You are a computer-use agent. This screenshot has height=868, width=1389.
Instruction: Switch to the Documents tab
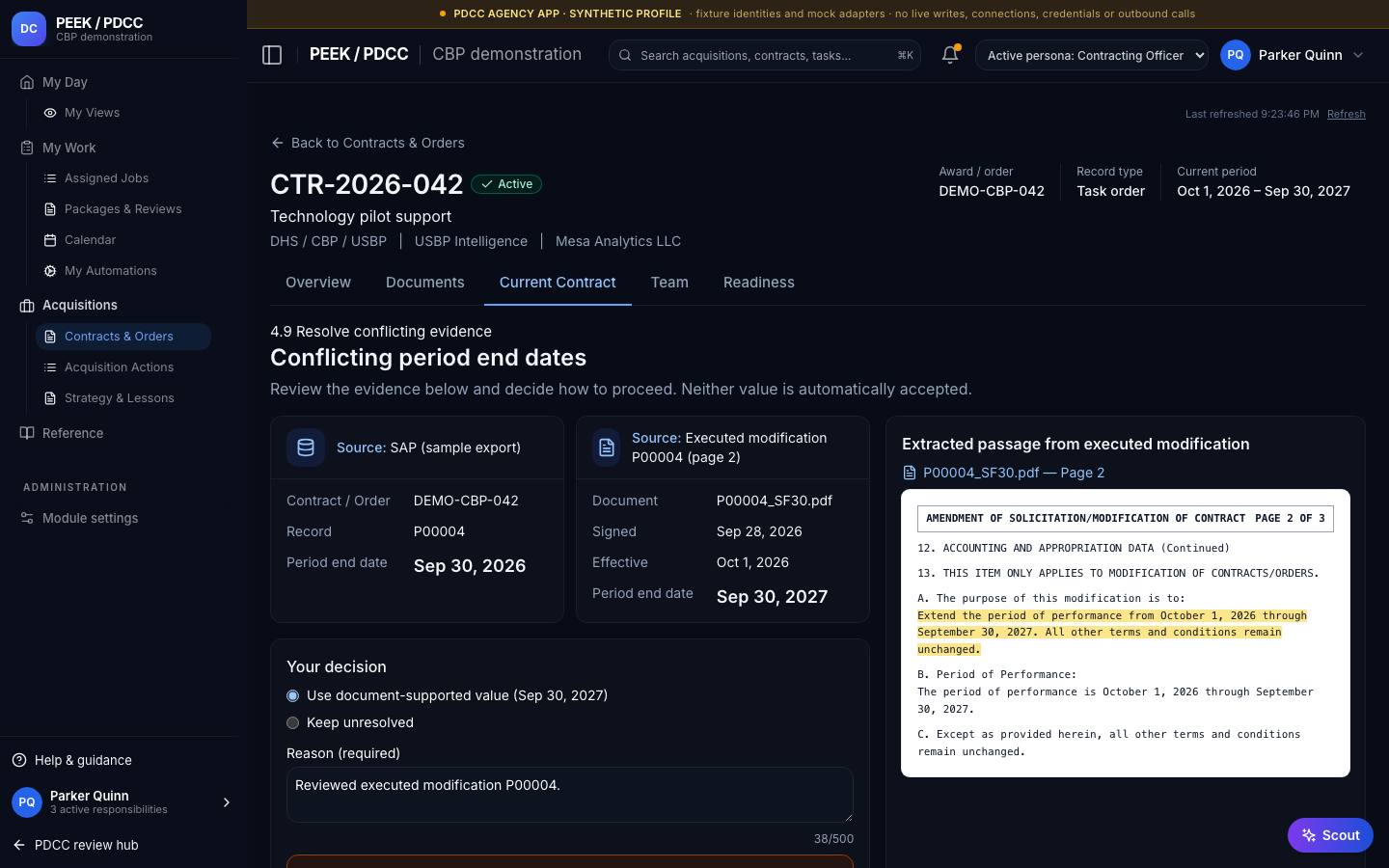coord(425,283)
